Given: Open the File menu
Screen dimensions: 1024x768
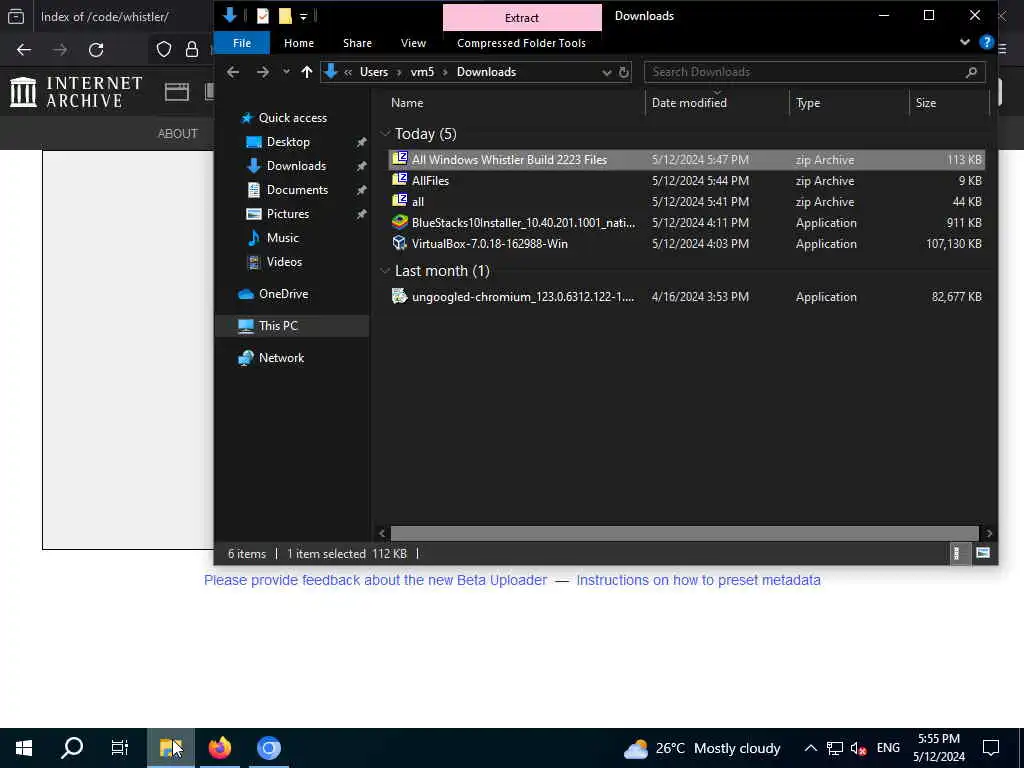Looking at the screenshot, I should pyautogui.click(x=242, y=43).
